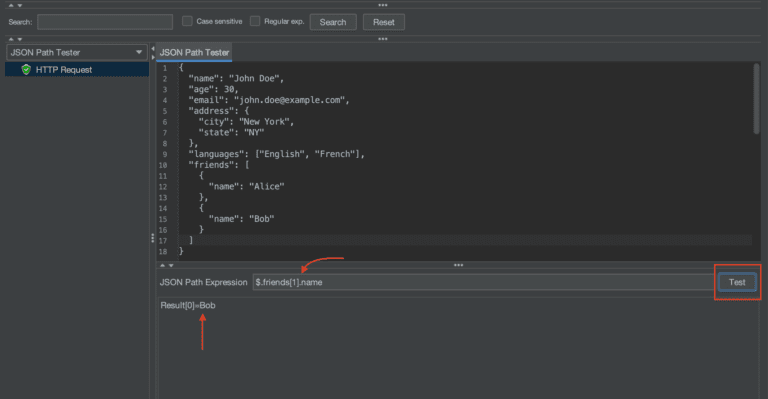This screenshot has height=399, width=768.
Task: Click line number 18 in the gutter
Action: (163, 251)
